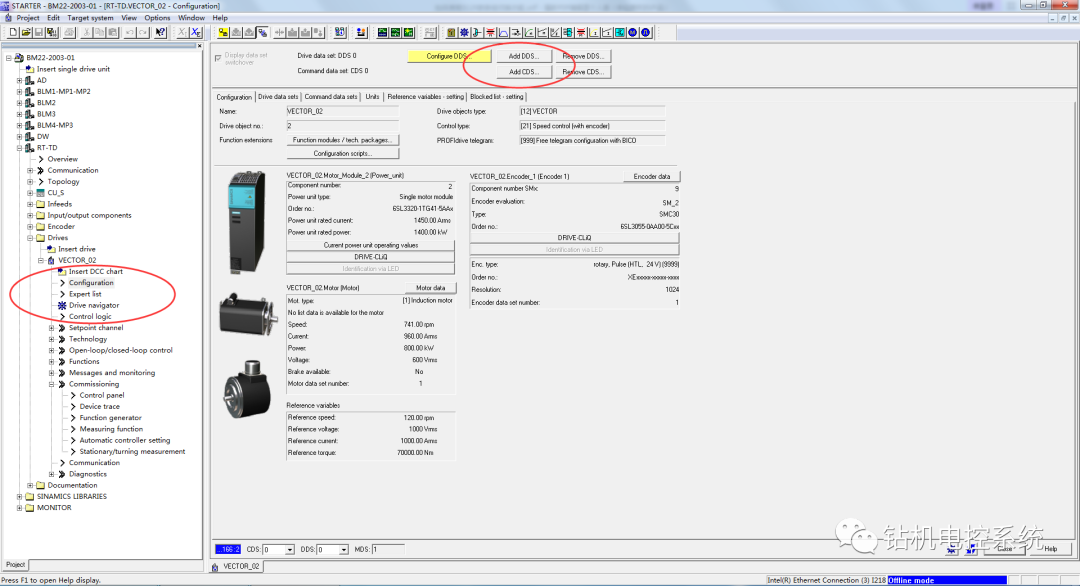Switch to Units tab
This screenshot has height=586, width=1080.
(372, 97)
